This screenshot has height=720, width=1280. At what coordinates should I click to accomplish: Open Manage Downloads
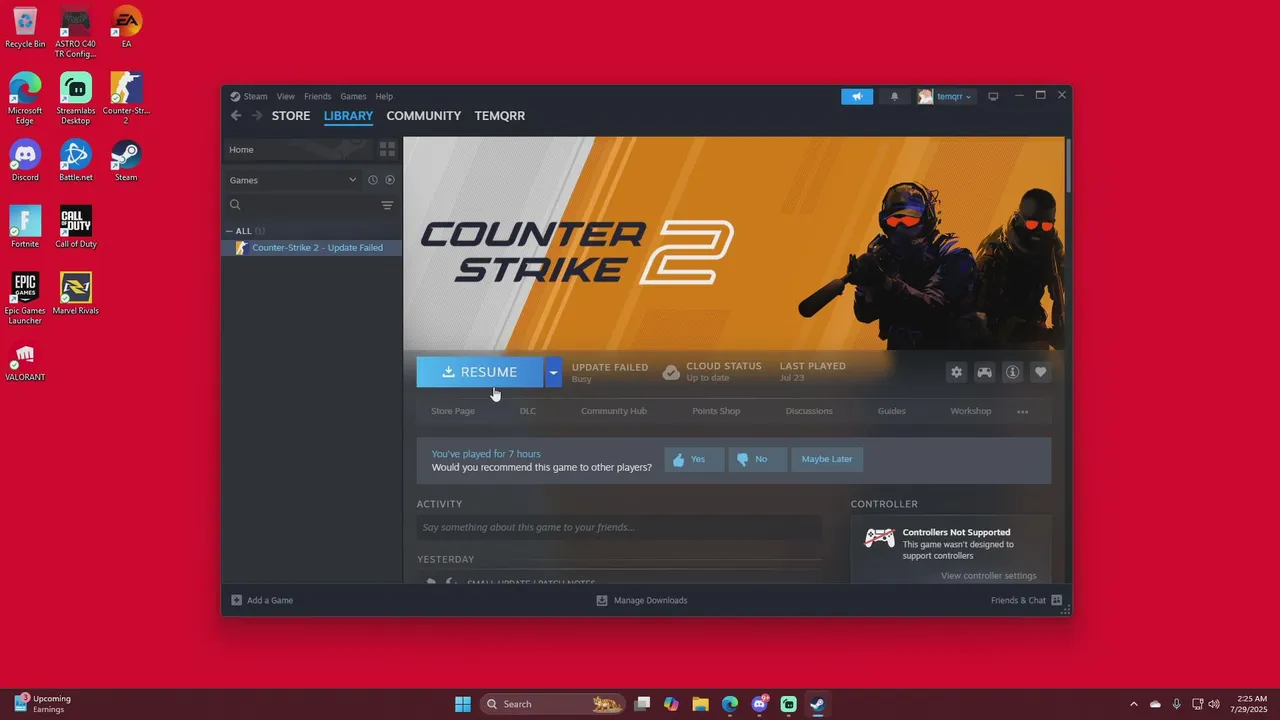pos(642,600)
